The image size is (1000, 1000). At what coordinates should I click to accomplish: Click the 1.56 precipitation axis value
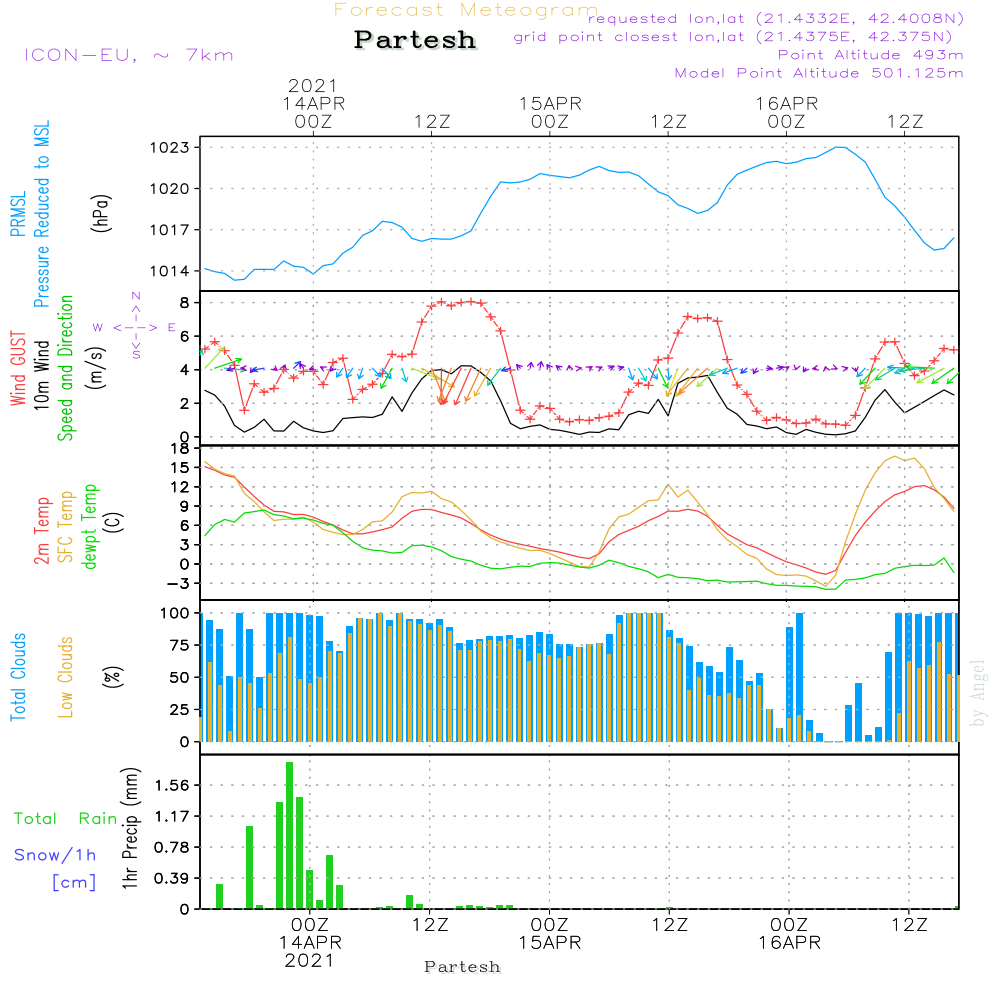click(x=172, y=786)
